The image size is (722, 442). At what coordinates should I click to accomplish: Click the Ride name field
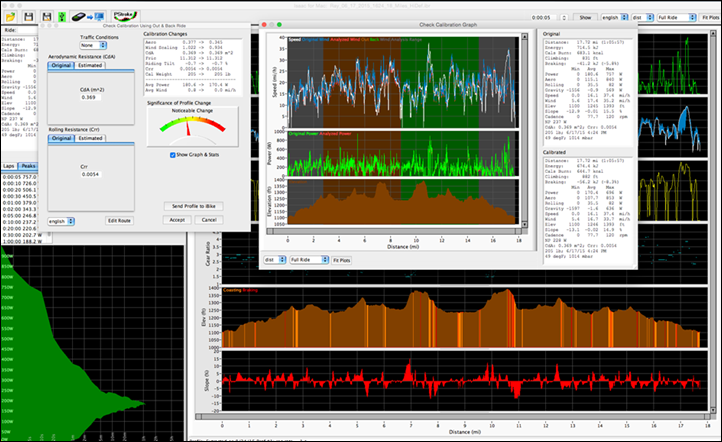tap(28, 30)
